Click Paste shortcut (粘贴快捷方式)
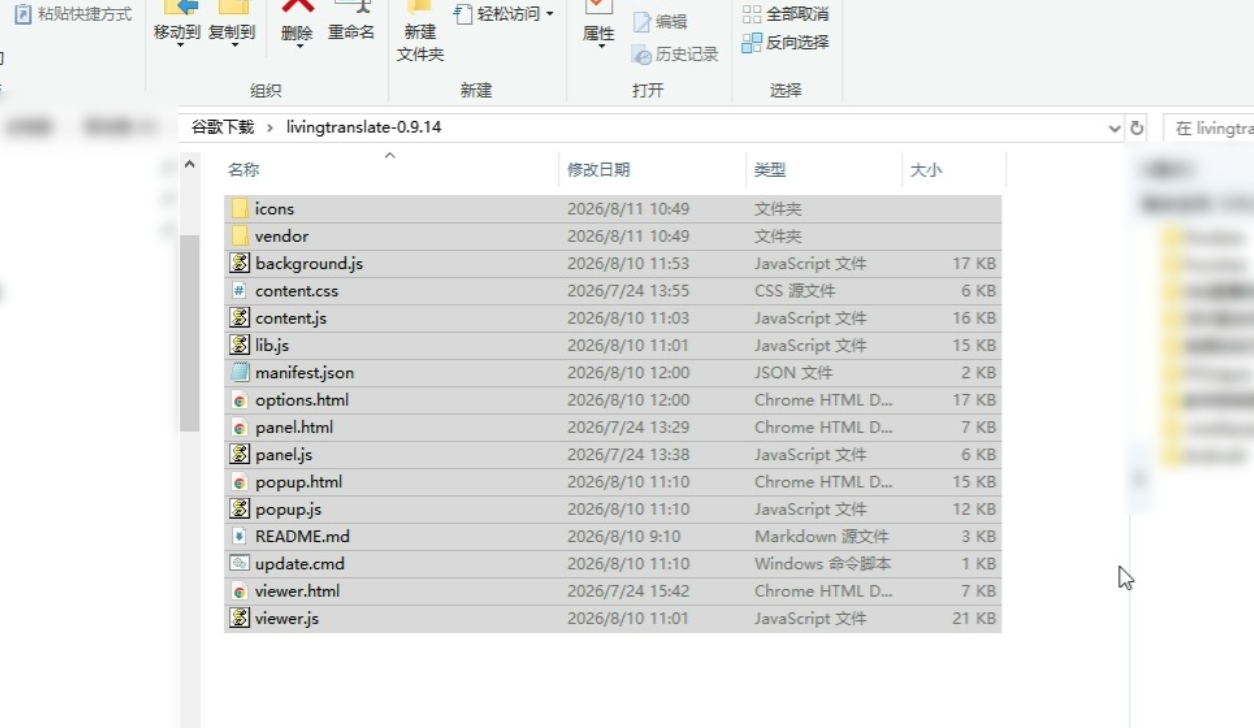1254x728 pixels. (73, 14)
